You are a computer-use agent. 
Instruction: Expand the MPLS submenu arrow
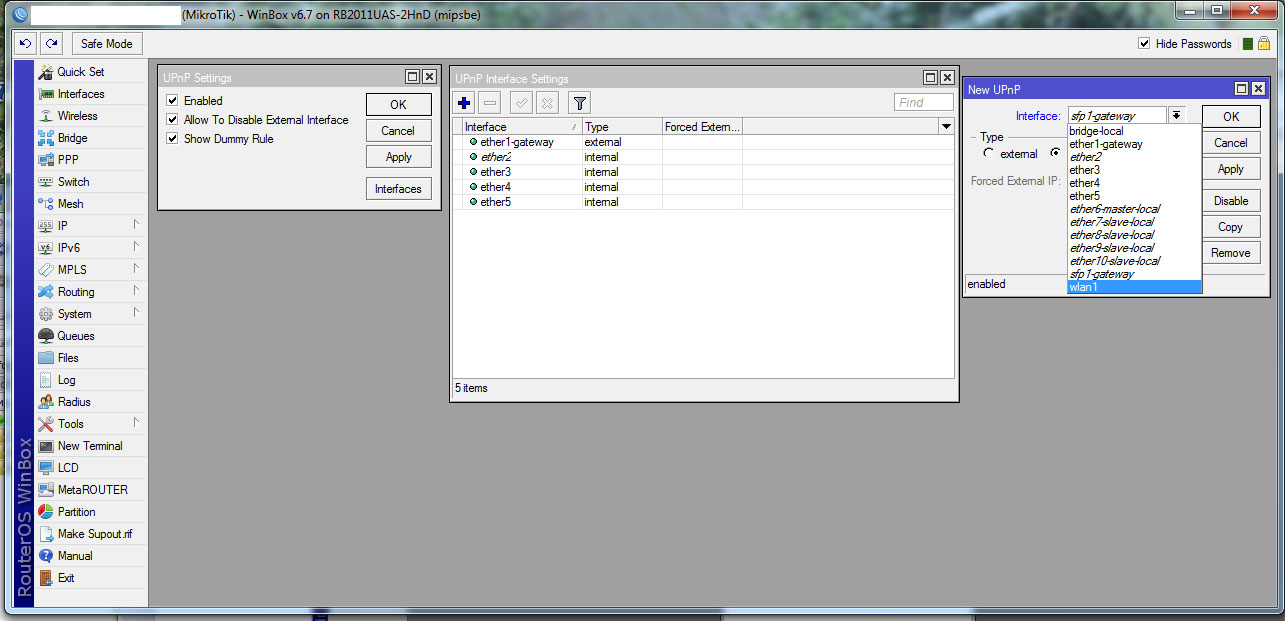coord(135,269)
